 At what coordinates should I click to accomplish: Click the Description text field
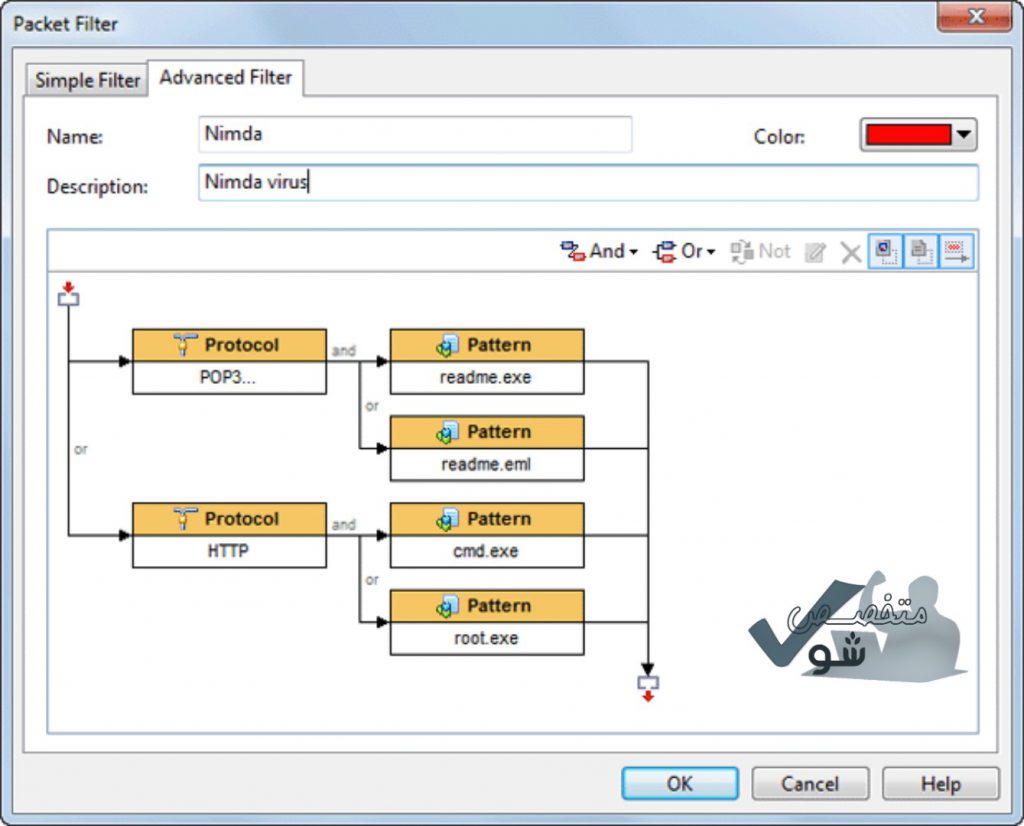588,183
